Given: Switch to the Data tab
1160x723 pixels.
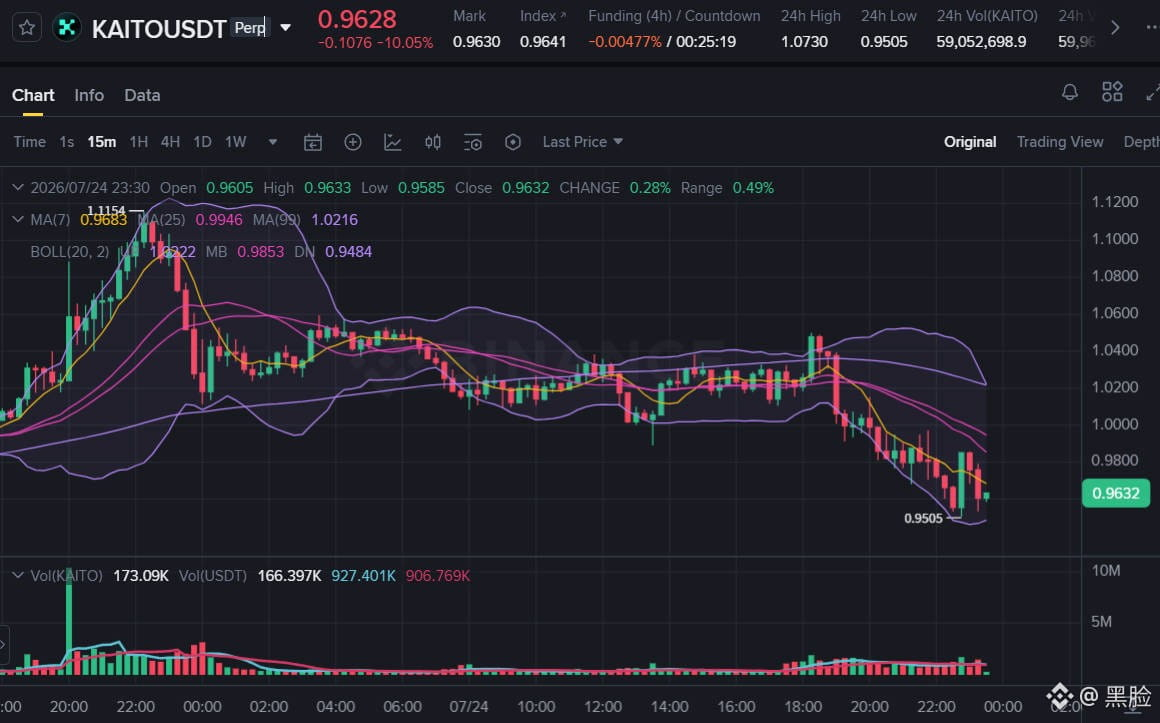Looking at the screenshot, I should tap(142, 95).
